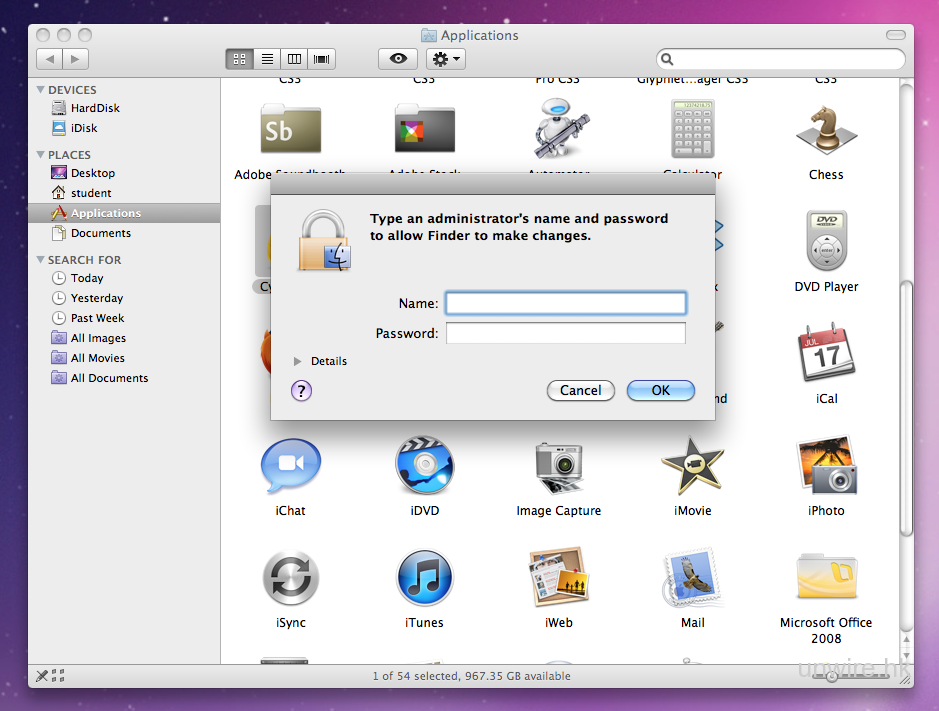Expand the Details disclosure triangle
Viewport: 939px width, 711px height.
298,361
